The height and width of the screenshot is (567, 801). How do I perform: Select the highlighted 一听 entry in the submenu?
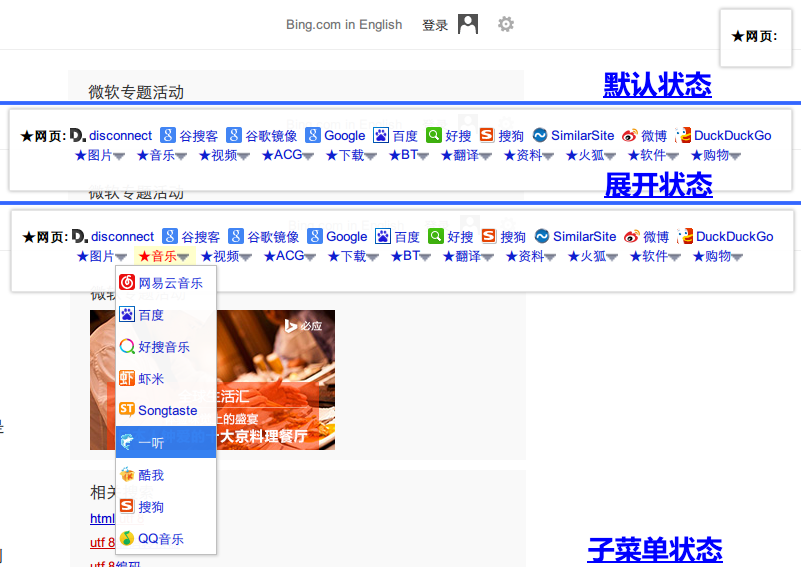[x=166, y=442]
